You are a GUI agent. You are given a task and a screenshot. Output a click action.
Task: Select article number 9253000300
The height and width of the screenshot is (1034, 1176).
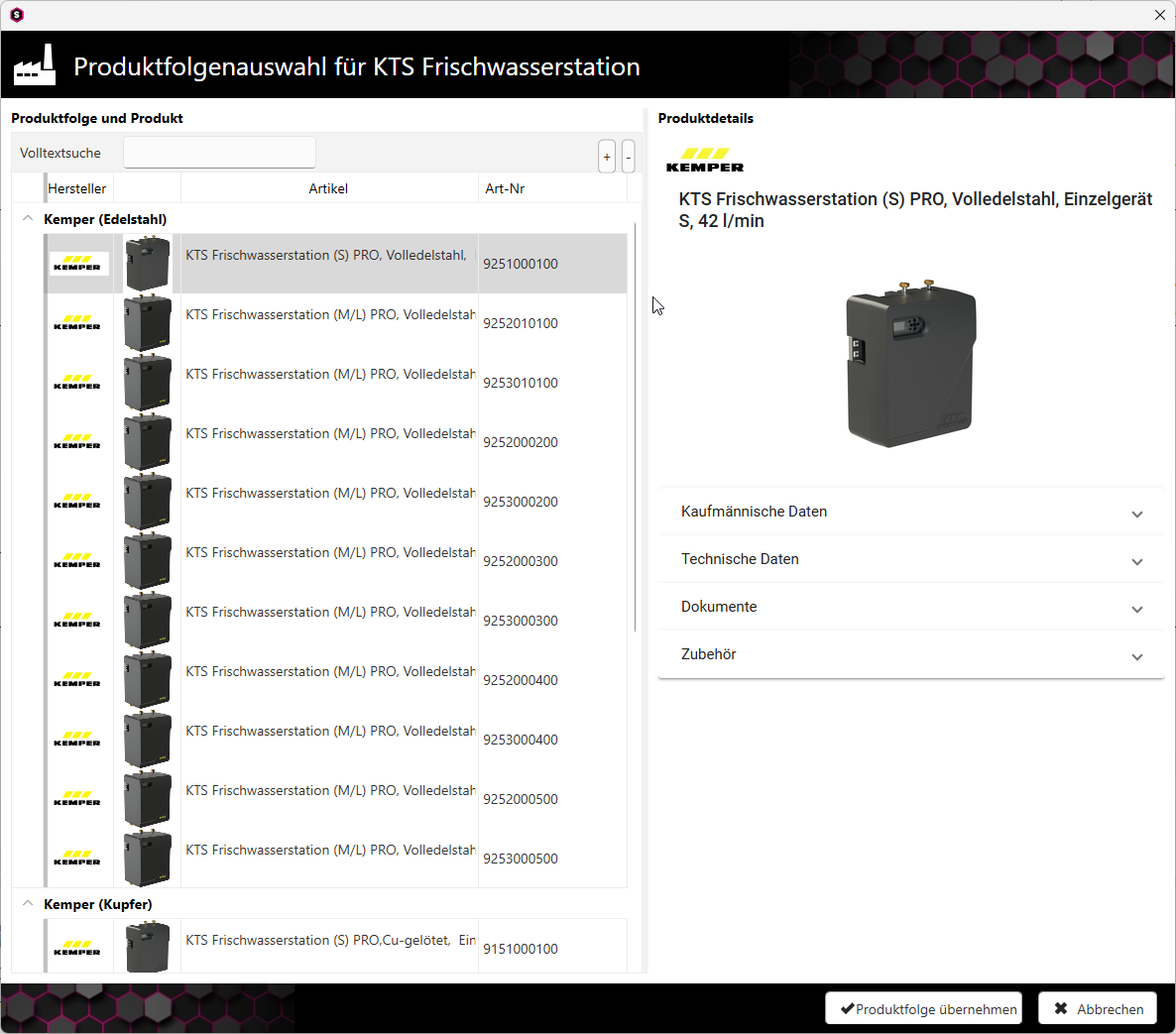pyautogui.click(x=521, y=621)
